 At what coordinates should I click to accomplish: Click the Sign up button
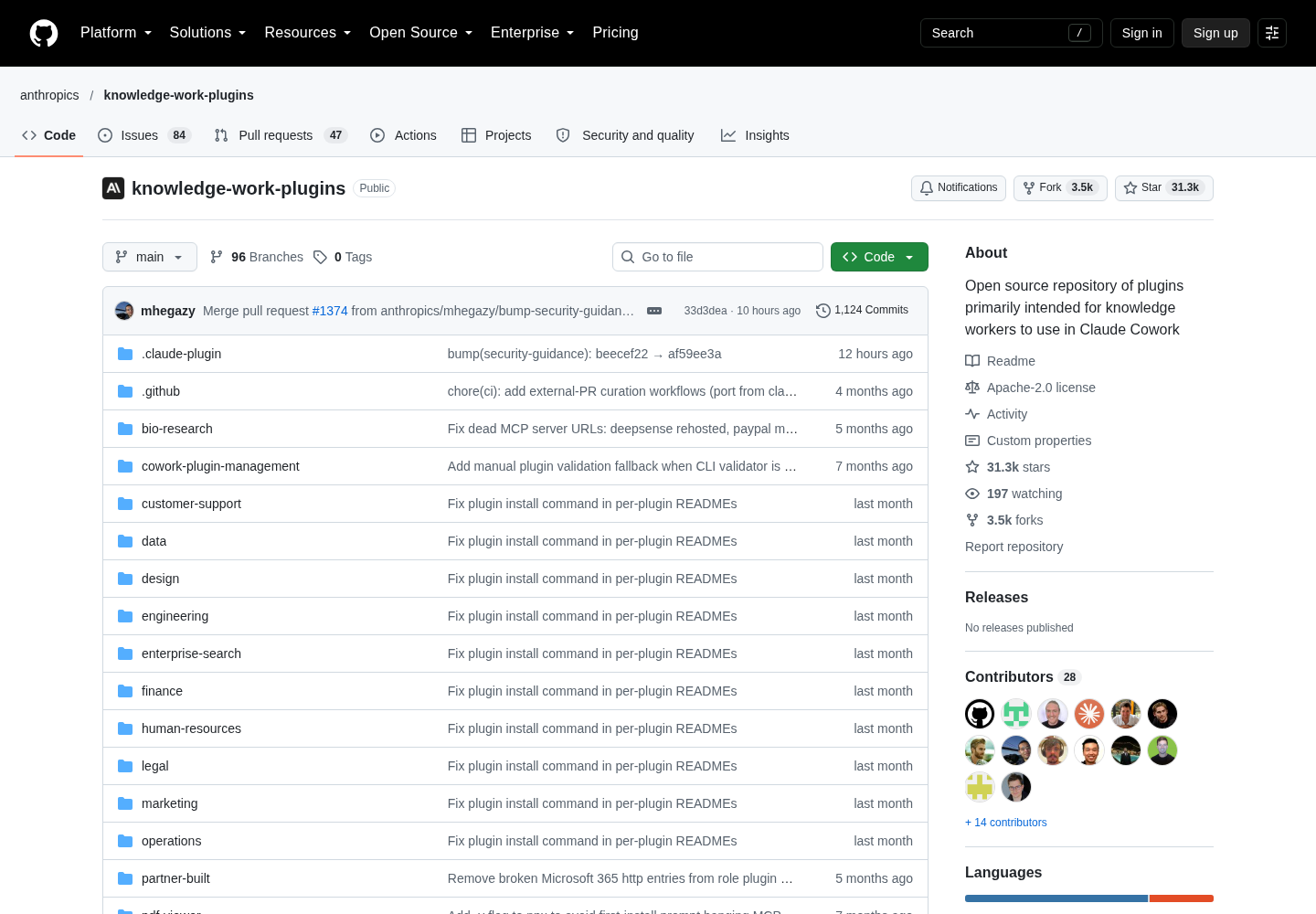(x=1215, y=33)
